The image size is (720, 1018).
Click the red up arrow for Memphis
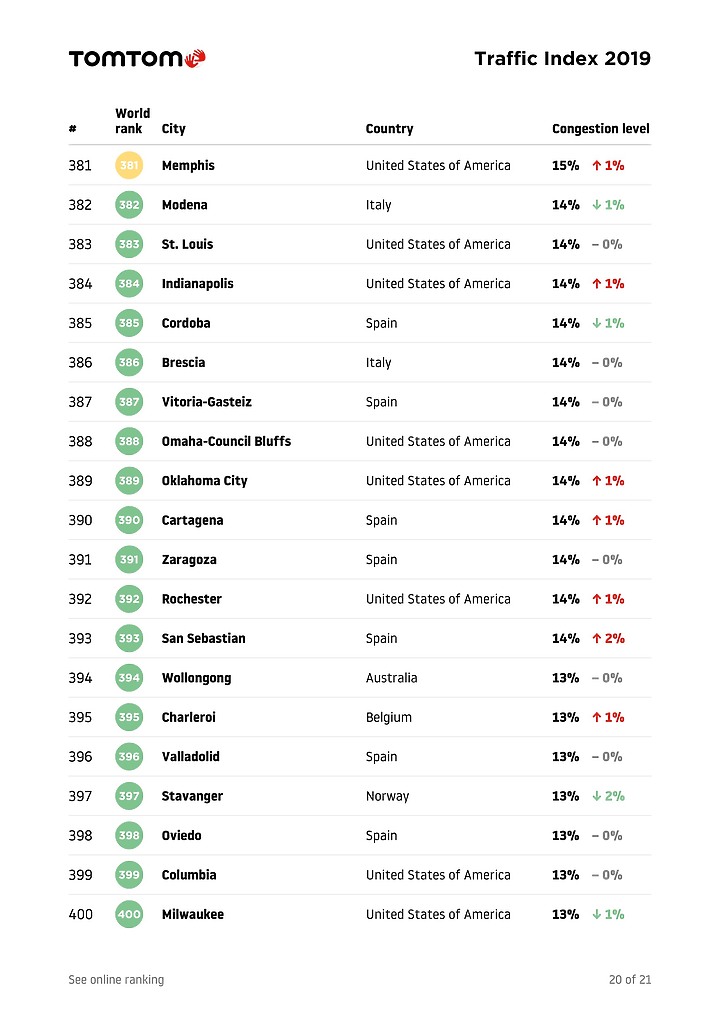click(597, 166)
